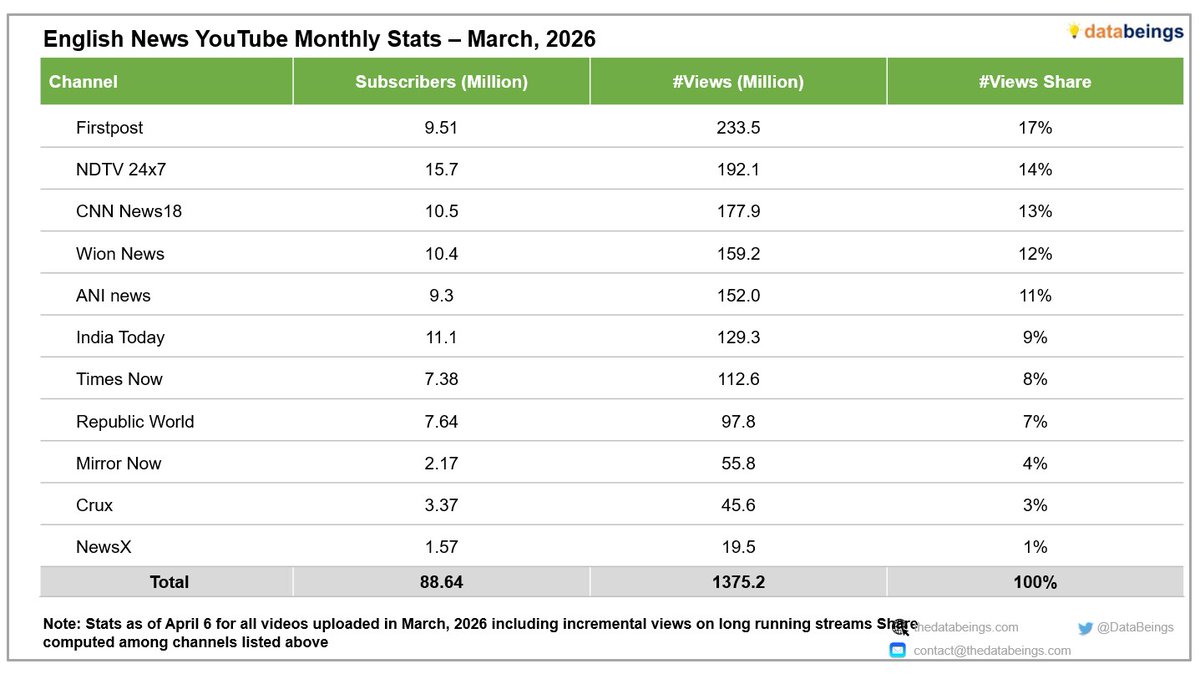
Task: Click India Today subscribers value 11.1
Action: point(441,338)
